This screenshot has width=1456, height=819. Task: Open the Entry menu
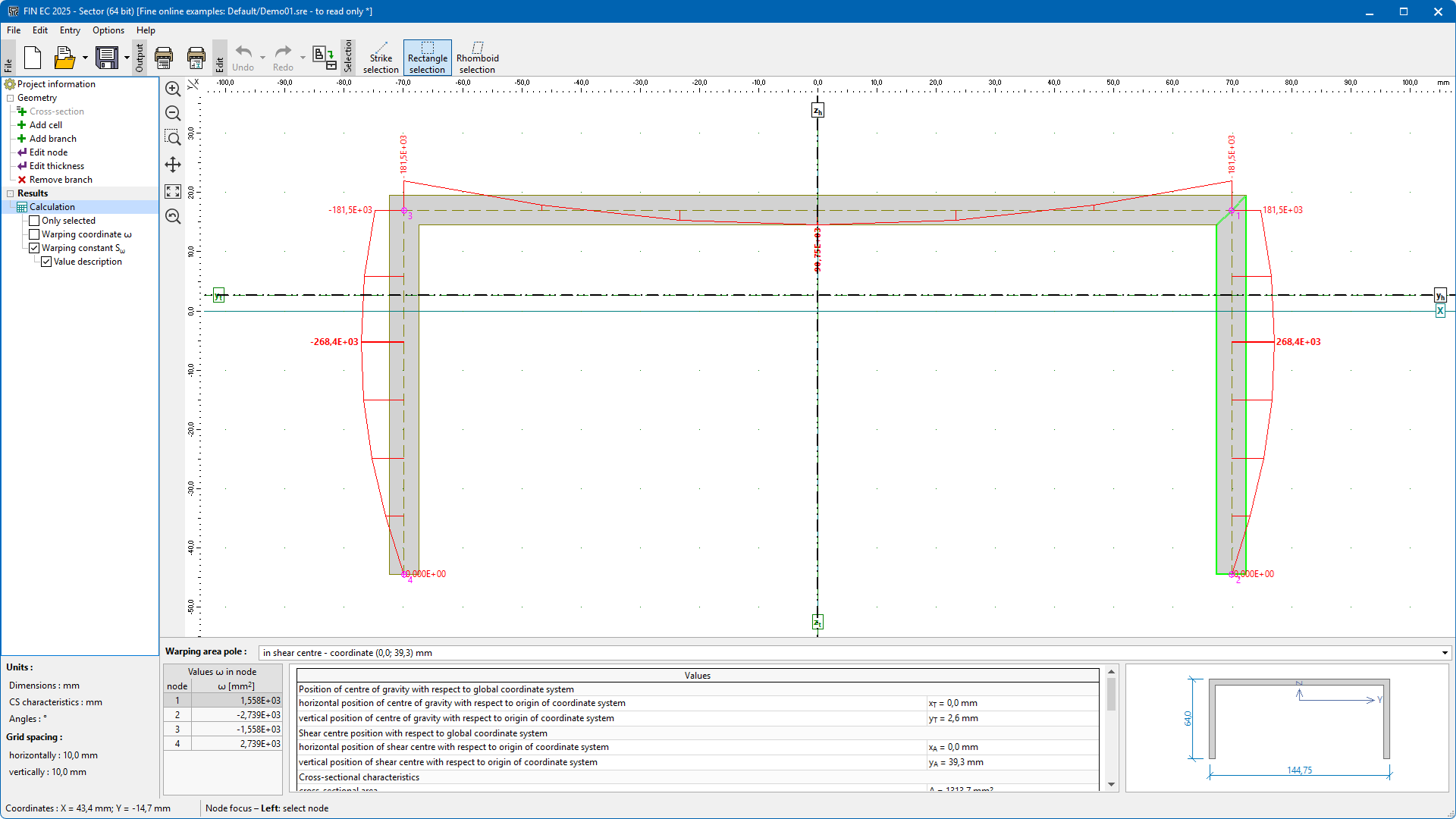click(x=70, y=30)
